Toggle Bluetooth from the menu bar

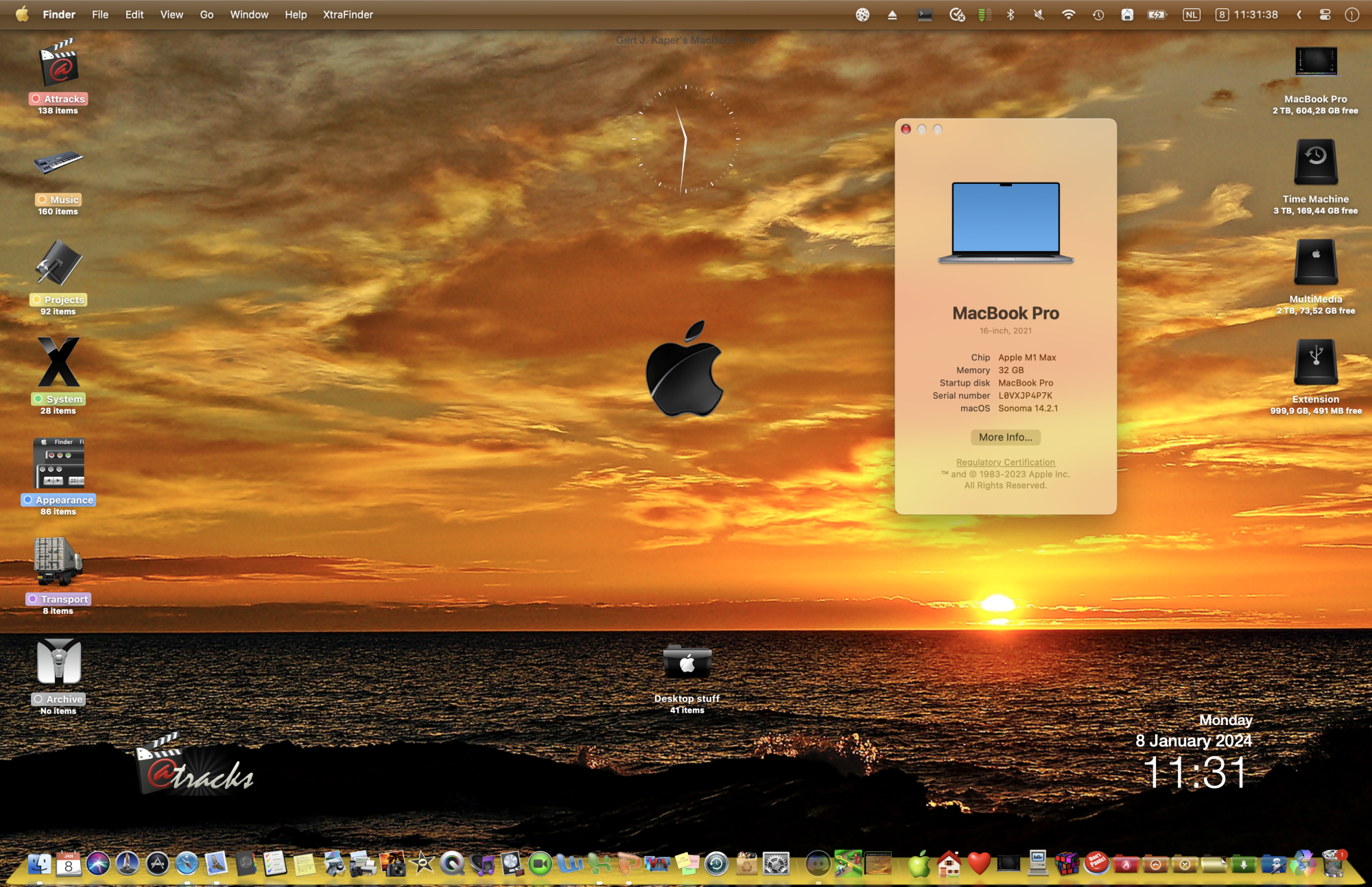1010,14
